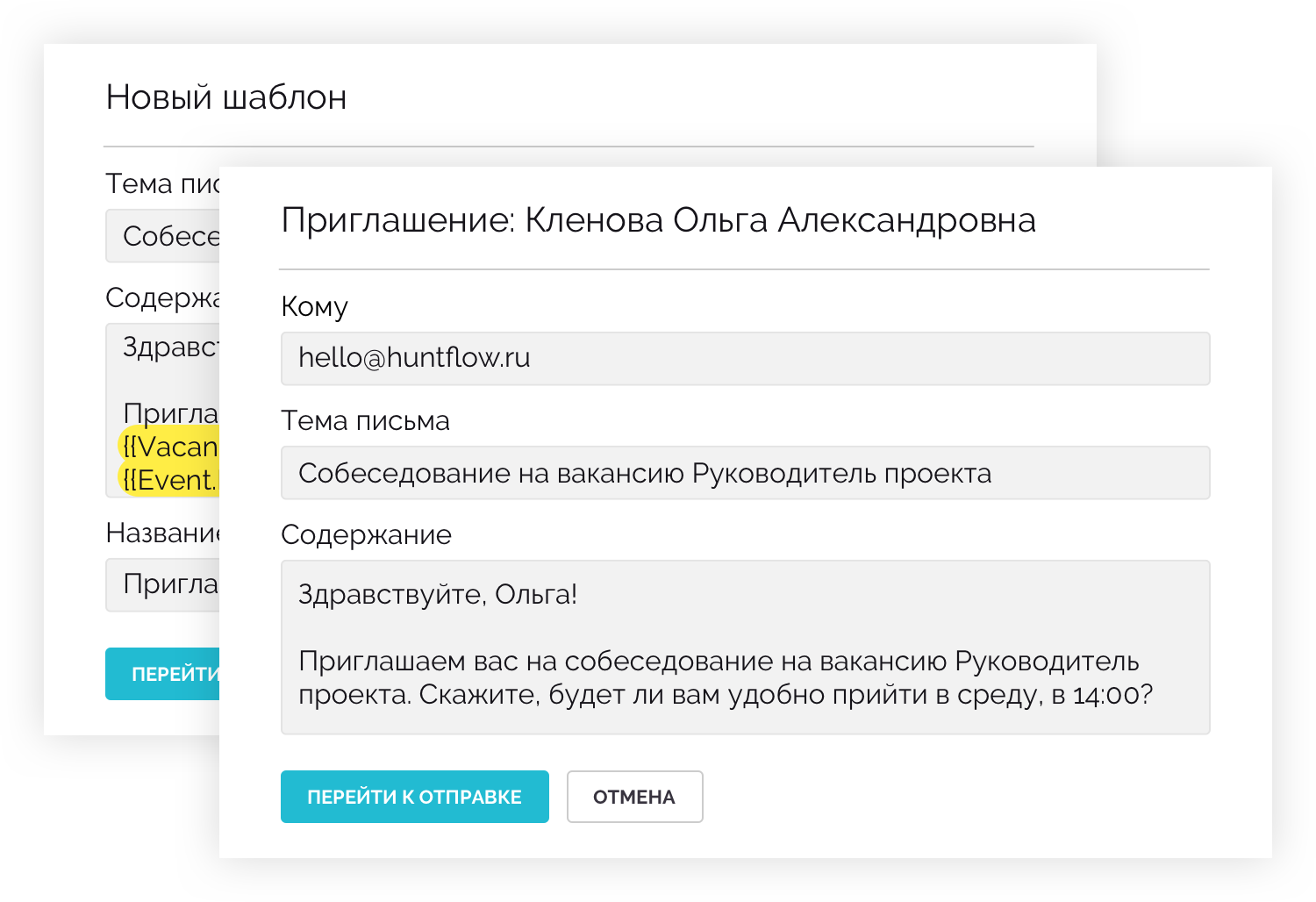Click the ОТМЕНА button to cancel sending
This screenshot has height=902, width=1316.
click(x=634, y=796)
